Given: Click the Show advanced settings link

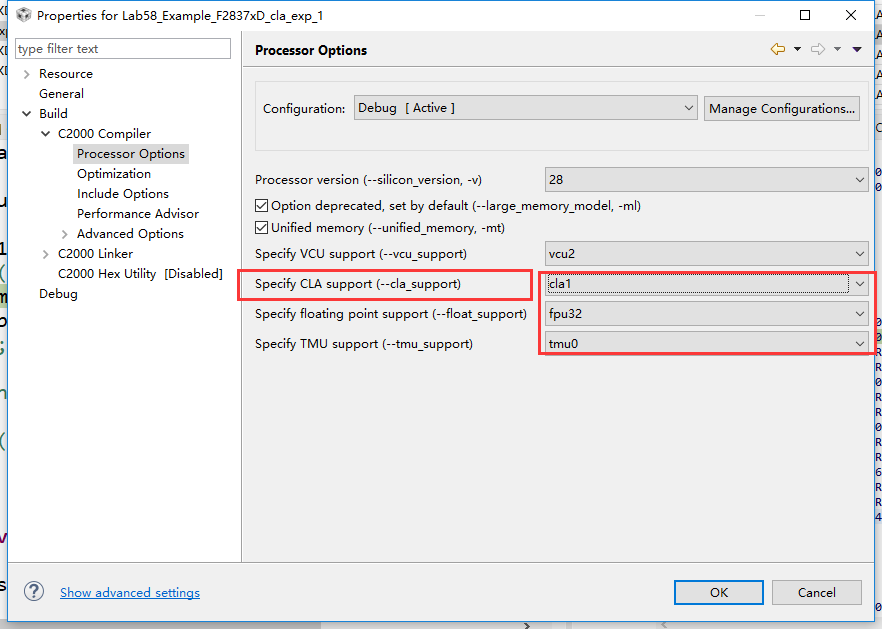Looking at the screenshot, I should point(130,593).
